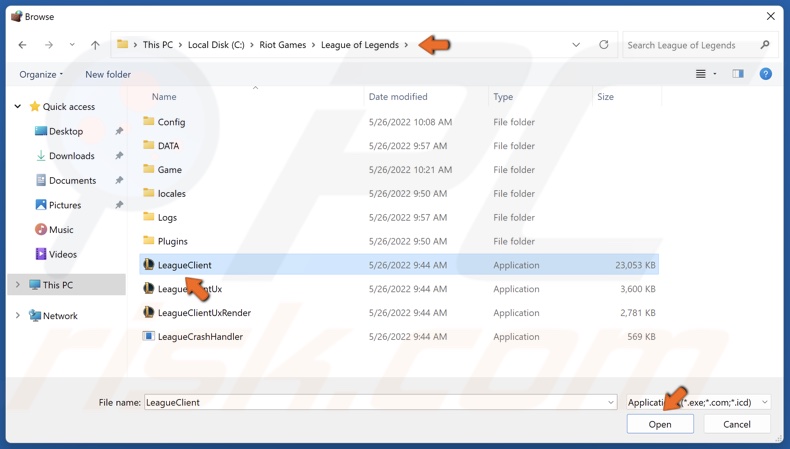Image resolution: width=790 pixels, height=449 pixels.
Task: Unpin Desktop via its pin icon
Action: pos(119,131)
